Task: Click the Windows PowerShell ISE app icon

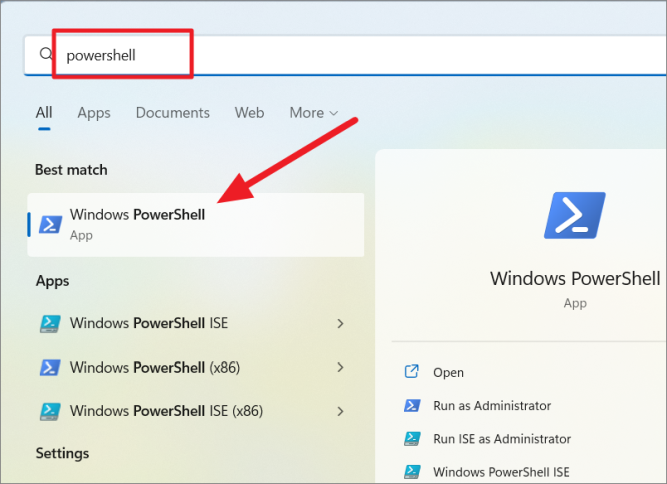Action: [x=50, y=324]
